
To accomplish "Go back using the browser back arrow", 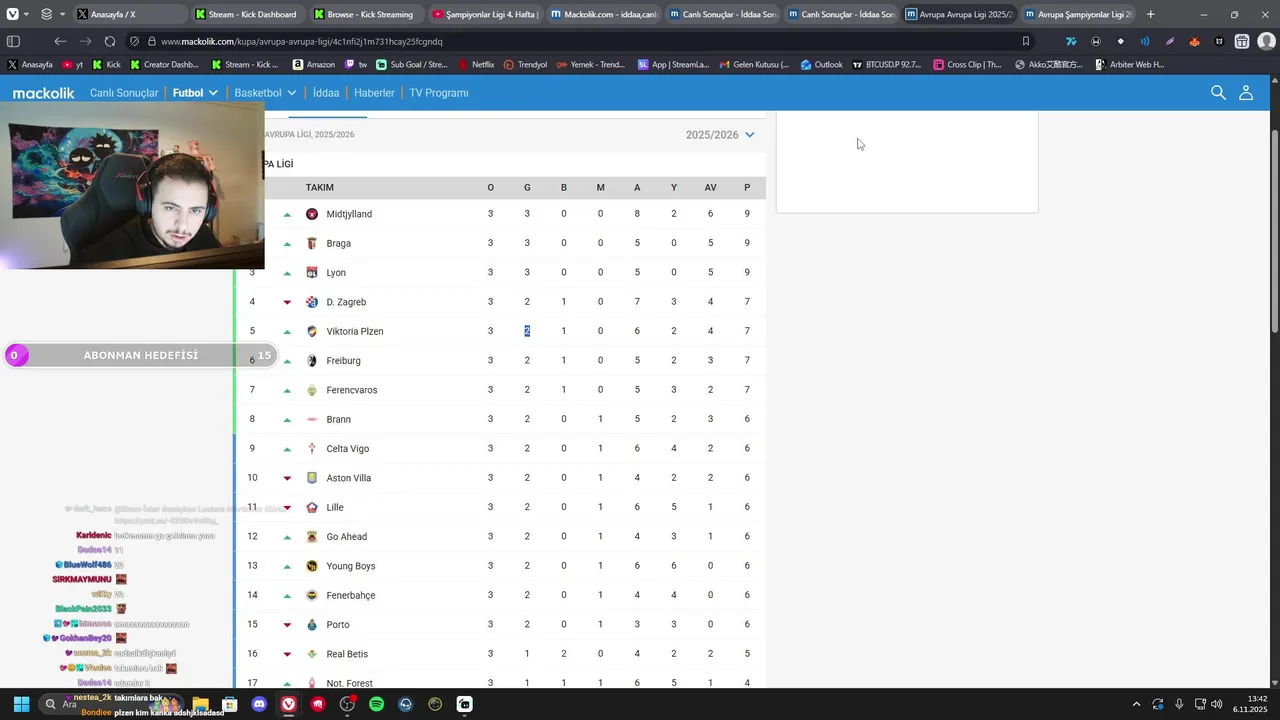I will 60,41.
